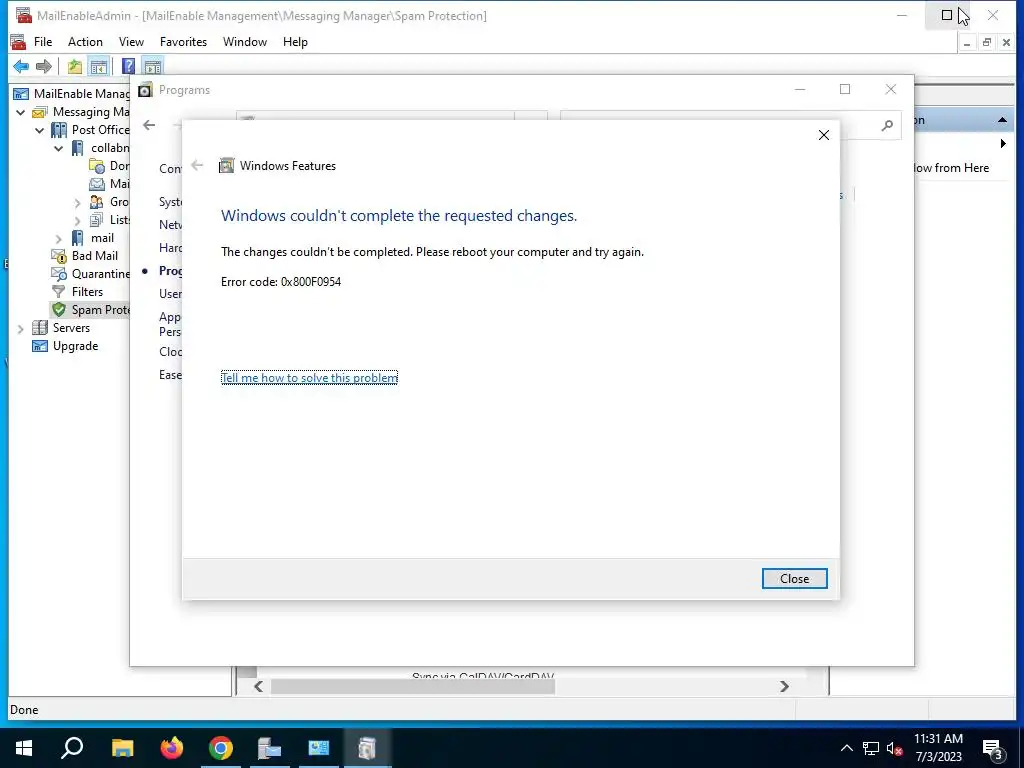Open the submenu arrow in the Actions pane
1024x768 pixels.
[x=1003, y=144]
